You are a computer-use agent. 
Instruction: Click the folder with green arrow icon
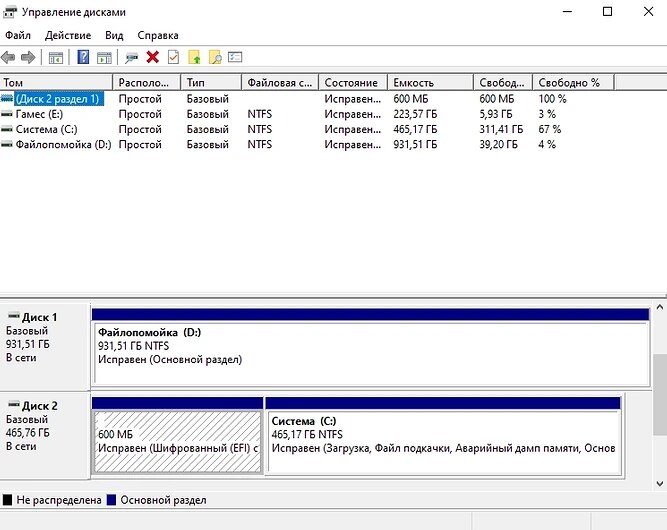tap(194, 57)
